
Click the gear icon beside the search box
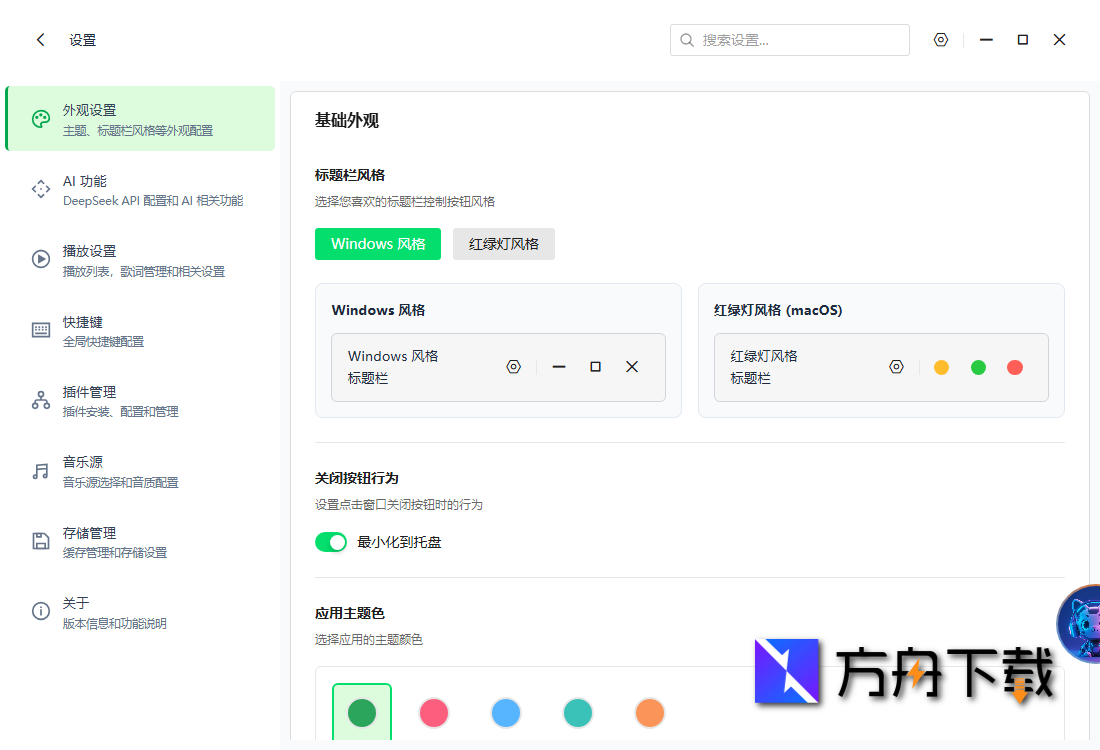pos(940,40)
